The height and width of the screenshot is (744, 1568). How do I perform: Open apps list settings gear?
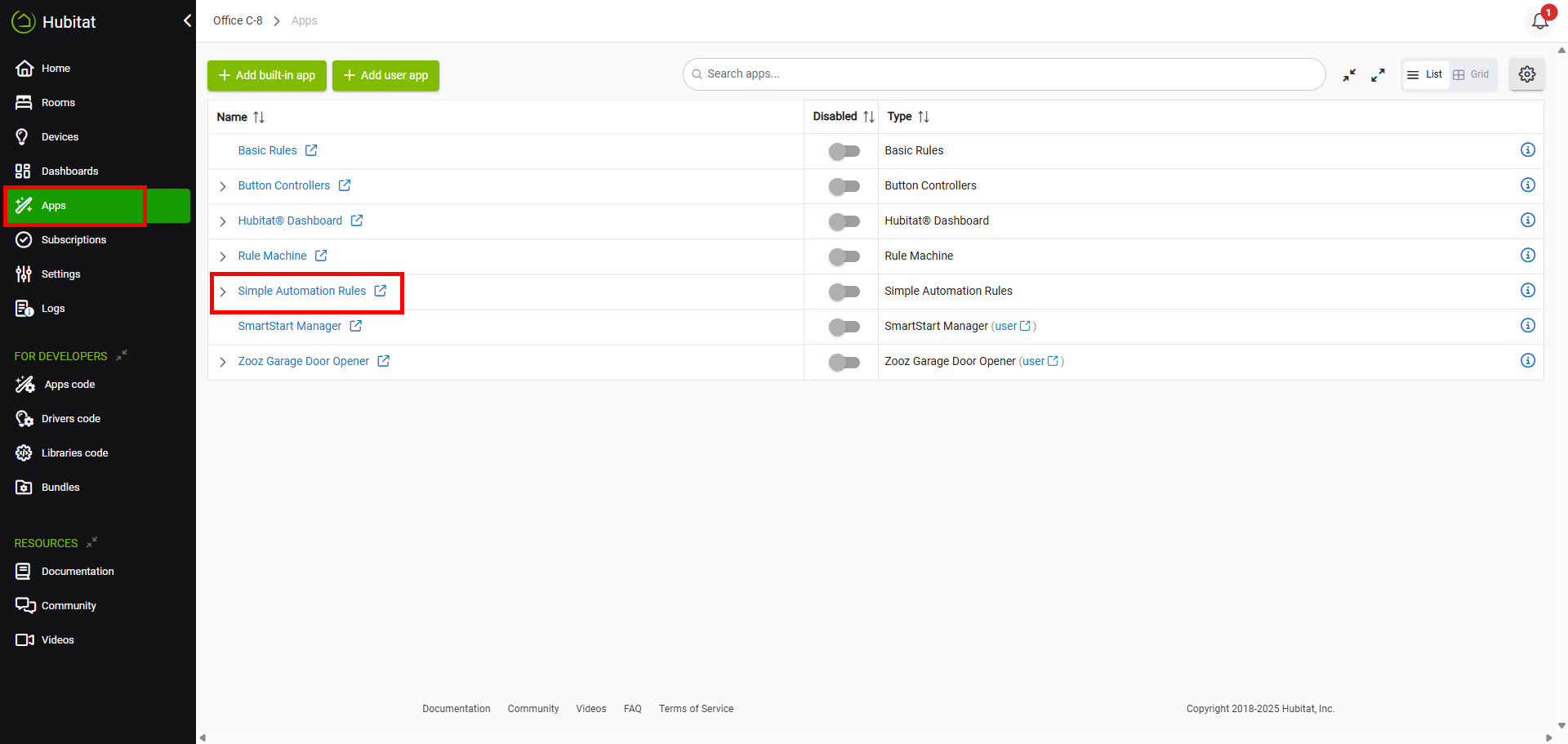[x=1527, y=74]
